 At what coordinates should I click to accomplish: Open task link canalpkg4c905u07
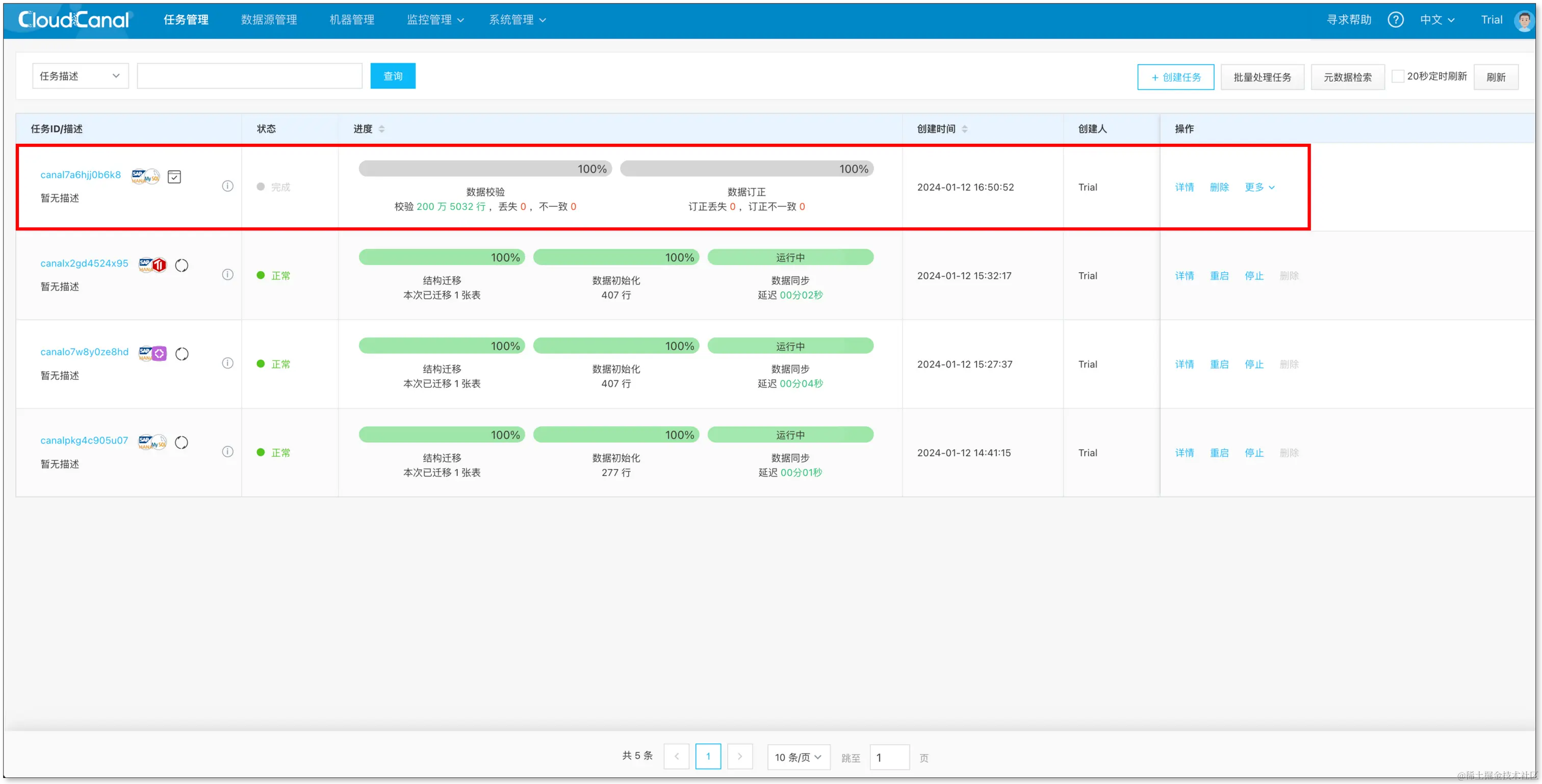(x=85, y=440)
